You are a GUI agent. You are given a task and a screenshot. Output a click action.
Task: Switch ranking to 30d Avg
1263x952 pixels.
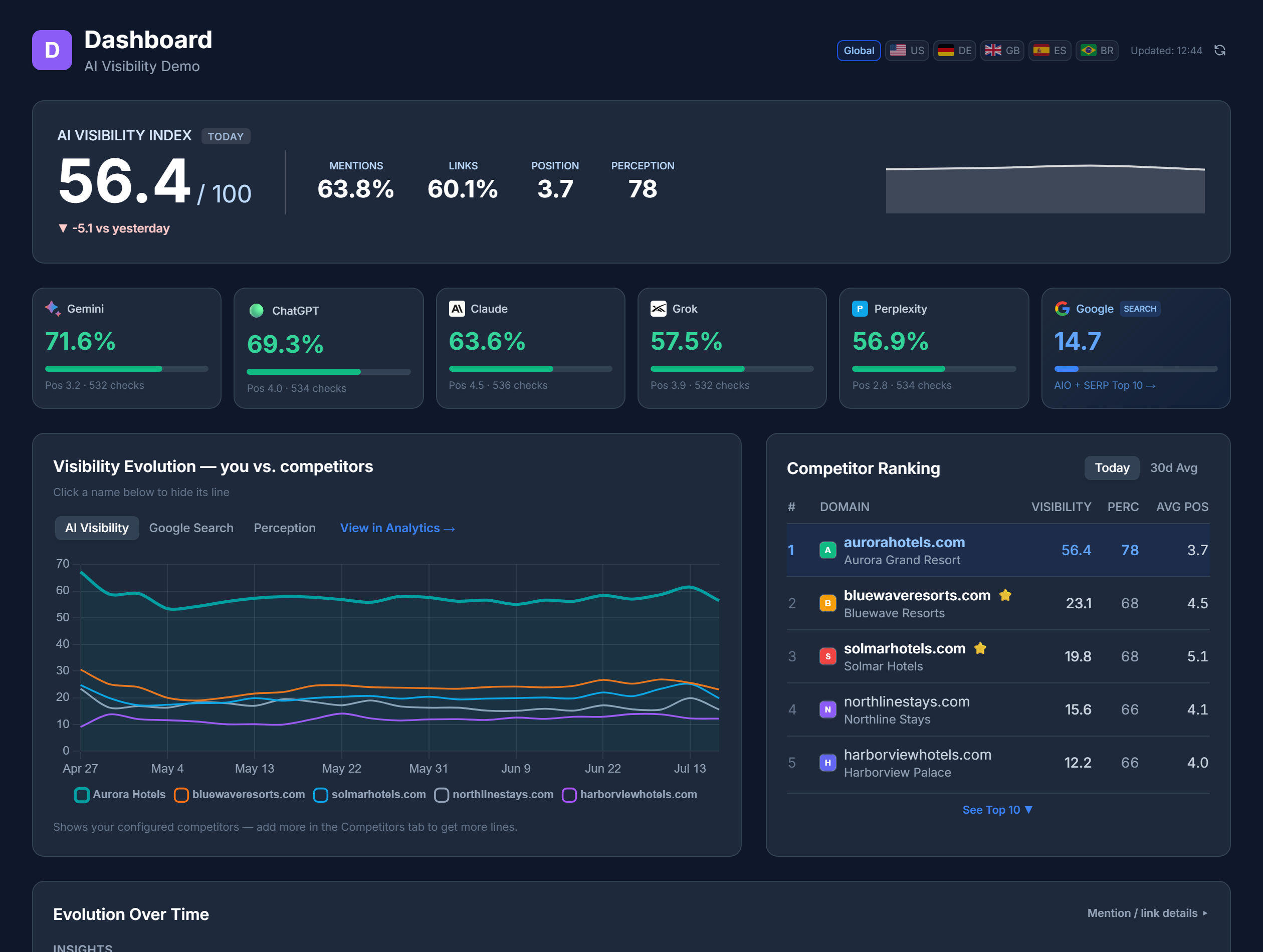click(x=1173, y=468)
